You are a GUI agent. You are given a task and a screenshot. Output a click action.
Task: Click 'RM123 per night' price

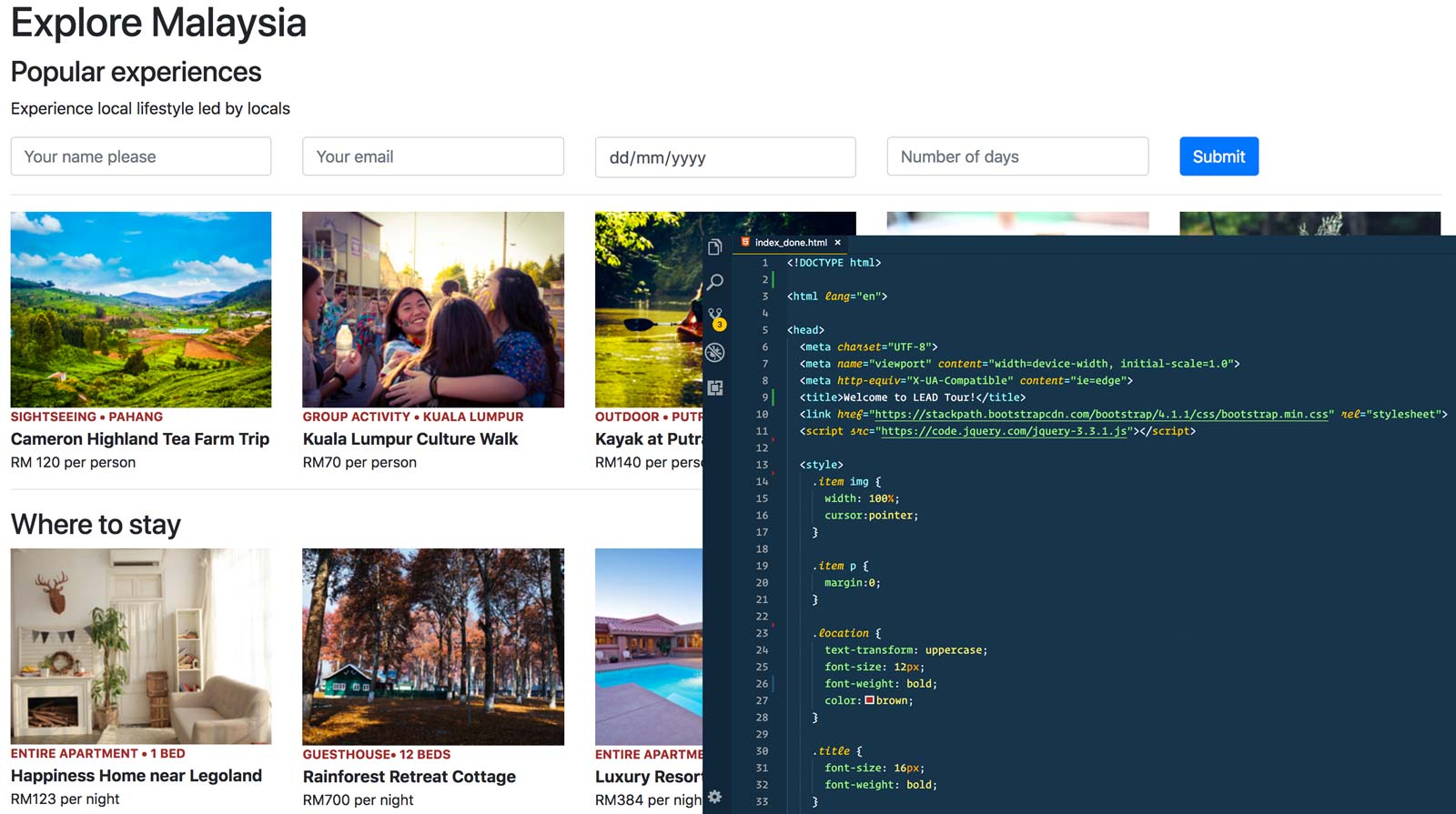[x=66, y=799]
